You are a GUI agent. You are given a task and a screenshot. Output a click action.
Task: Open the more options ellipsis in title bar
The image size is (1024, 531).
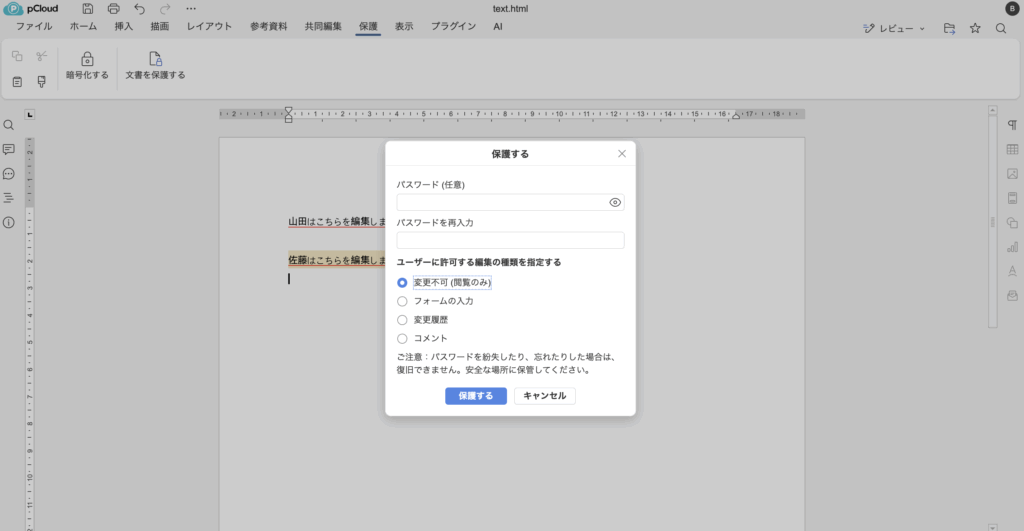(191, 8)
